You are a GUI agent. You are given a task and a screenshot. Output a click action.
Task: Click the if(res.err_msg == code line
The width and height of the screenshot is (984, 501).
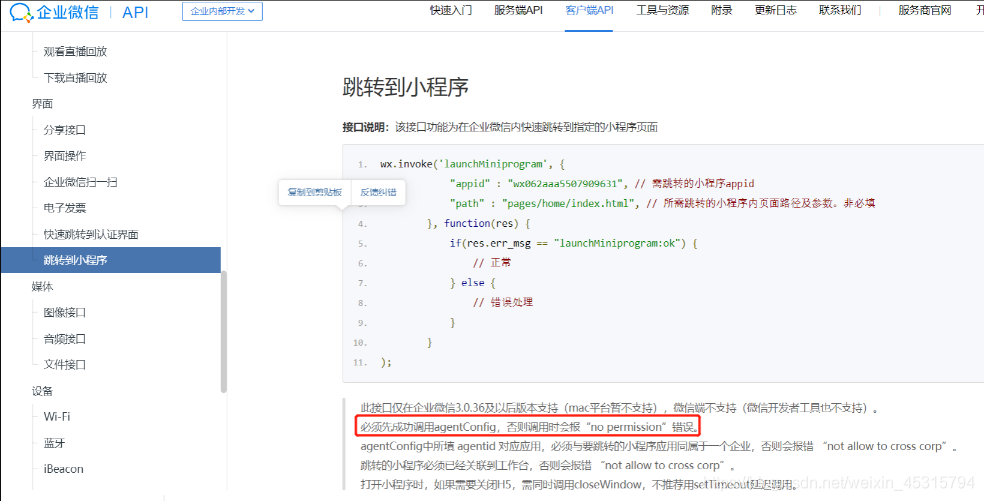[x=574, y=243]
